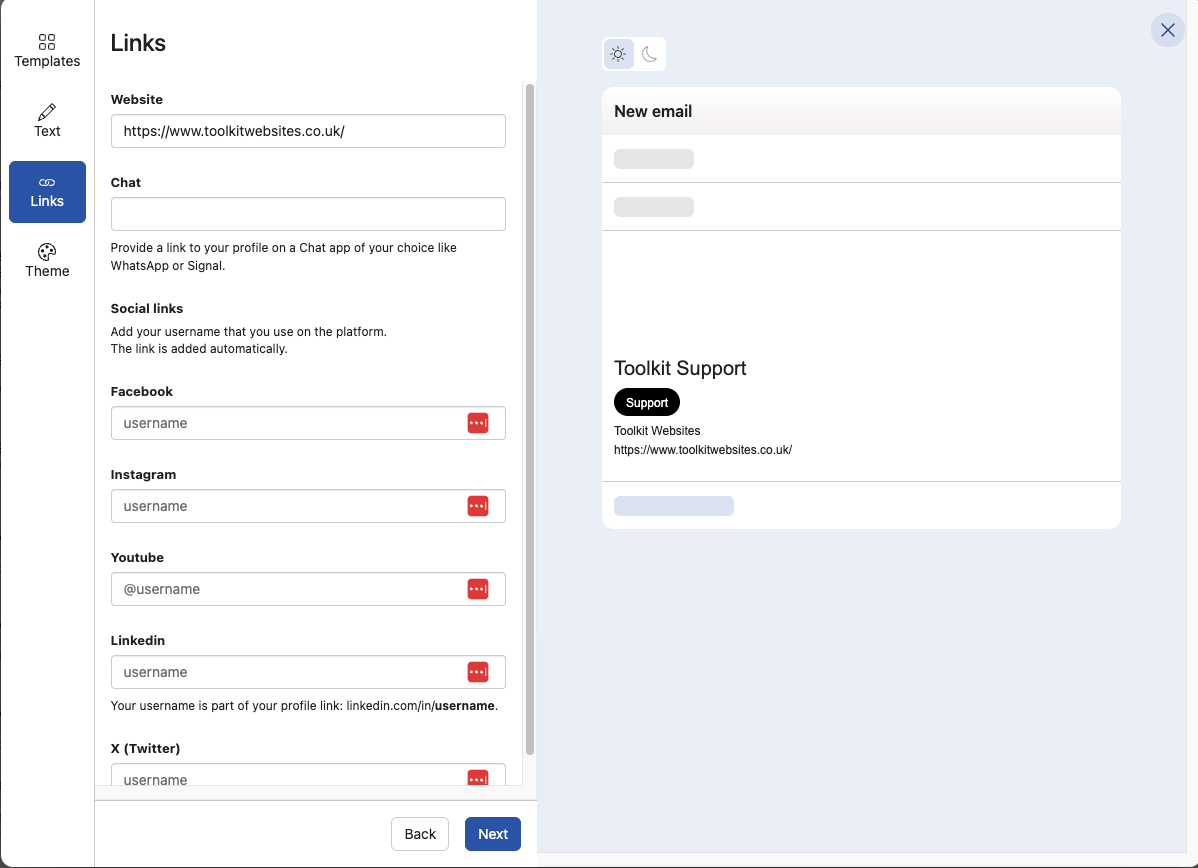Focus the Chat link input field
This screenshot has width=1198, height=868.
coord(308,214)
